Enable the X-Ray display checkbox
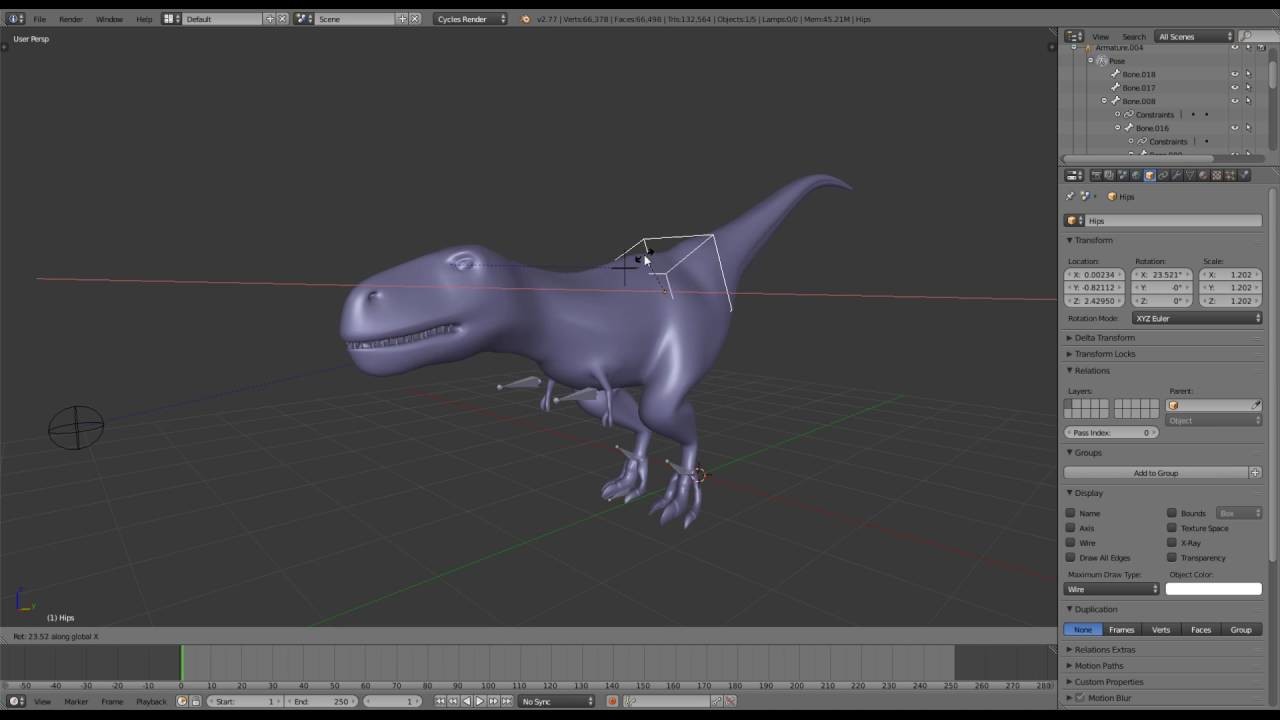The height and width of the screenshot is (720, 1280). (x=1172, y=543)
